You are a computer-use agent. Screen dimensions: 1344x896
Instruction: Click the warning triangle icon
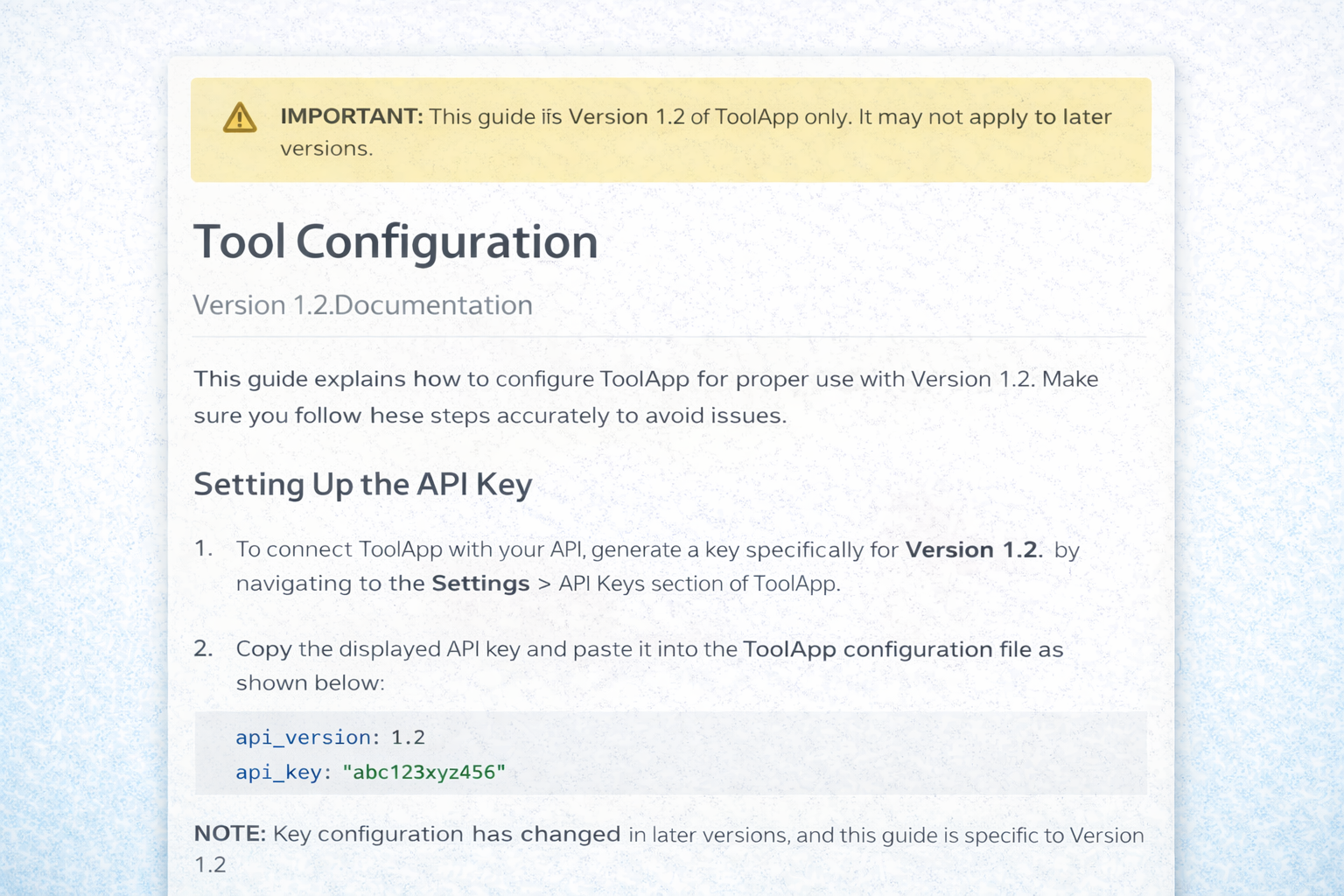(x=239, y=119)
